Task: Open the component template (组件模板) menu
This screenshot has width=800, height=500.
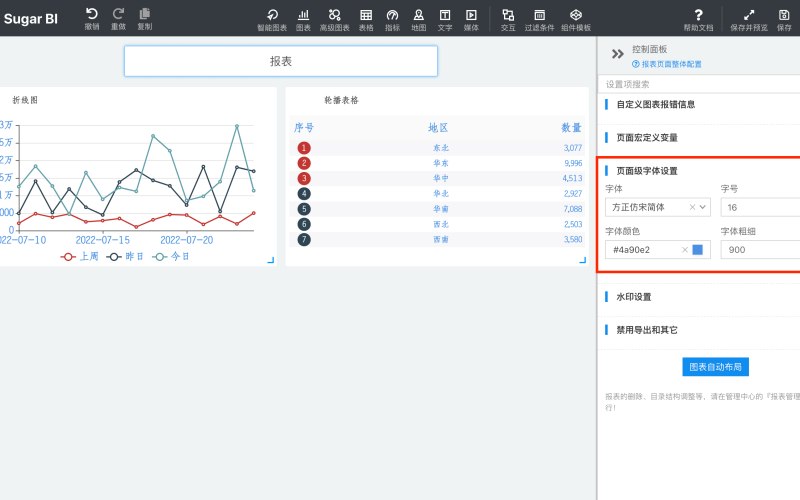Action: pyautogui.click(x=576, y=20)
